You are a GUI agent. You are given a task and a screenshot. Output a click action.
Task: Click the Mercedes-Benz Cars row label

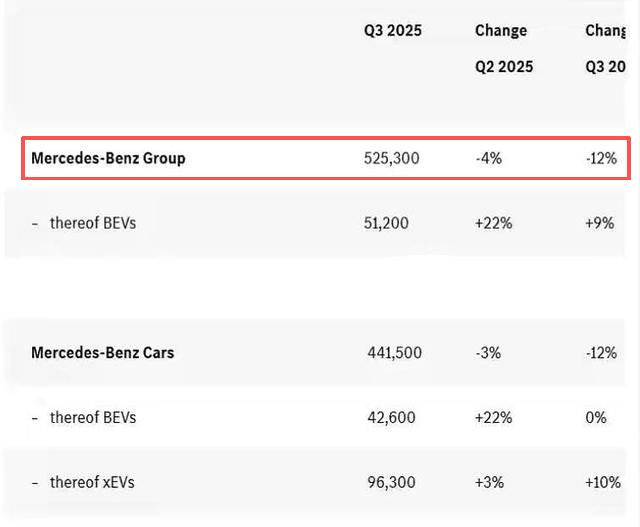click(x=102, y=352)
